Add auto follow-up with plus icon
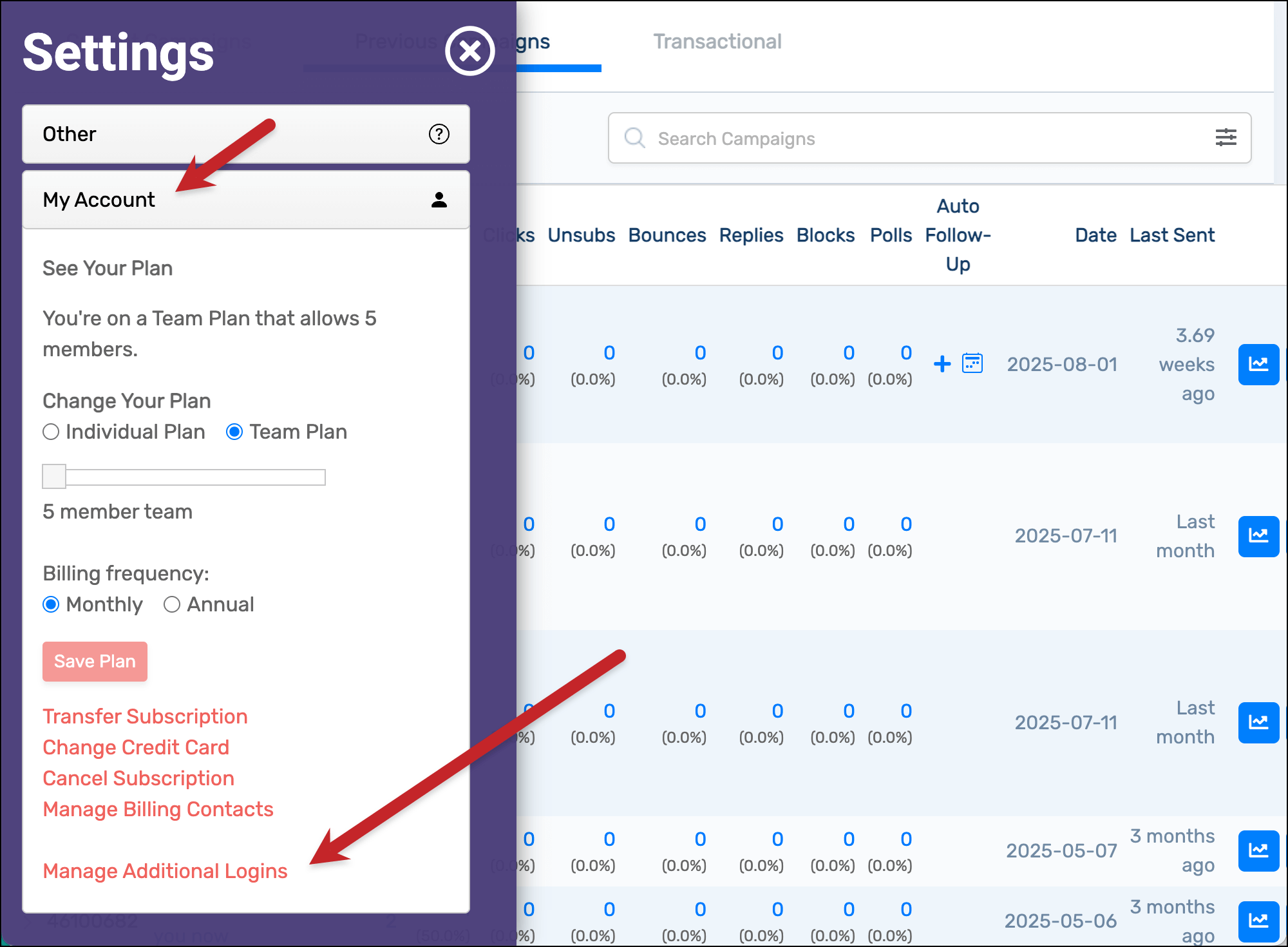 tap(942, 364)
